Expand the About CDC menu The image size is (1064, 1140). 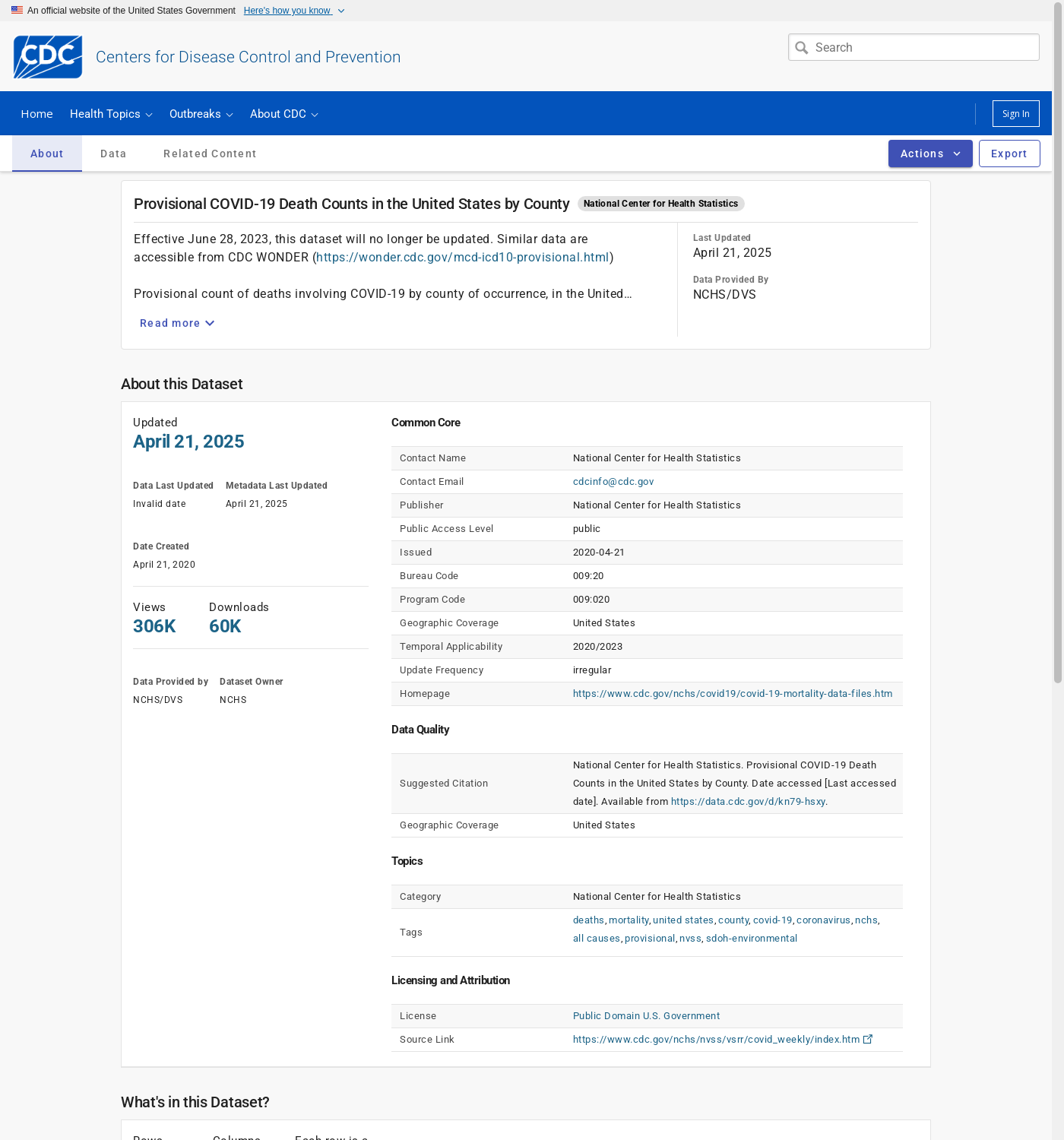tap(283, 114)
